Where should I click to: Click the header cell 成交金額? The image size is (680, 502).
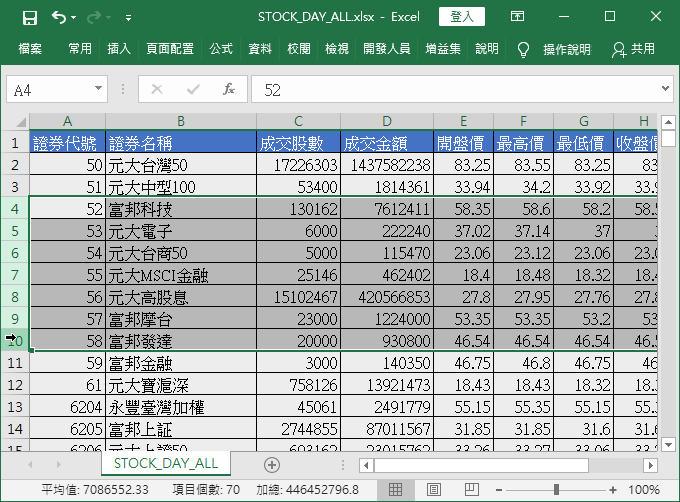387,143
